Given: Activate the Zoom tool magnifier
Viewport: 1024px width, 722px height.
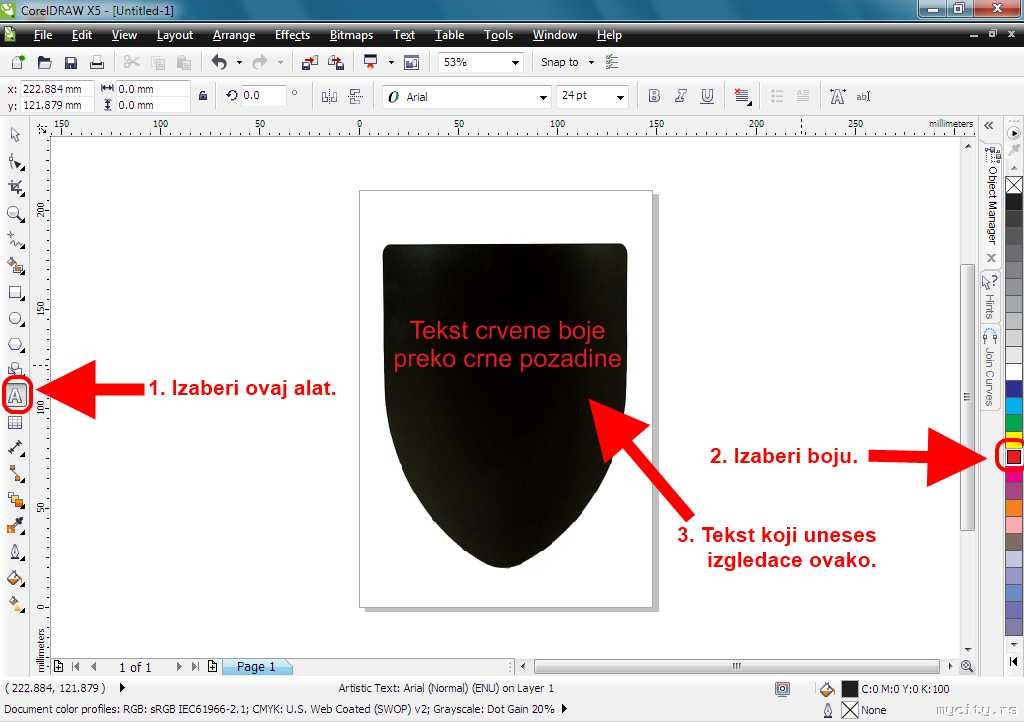Looking at the screenshot, I should pos(15,213).
